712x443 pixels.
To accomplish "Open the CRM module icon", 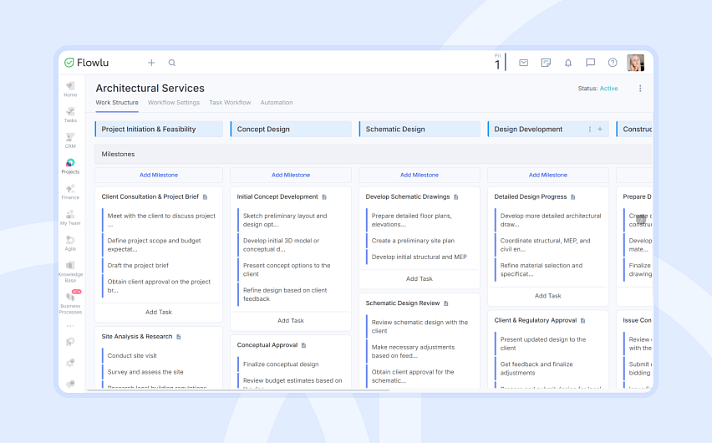I will coord(70,140).
